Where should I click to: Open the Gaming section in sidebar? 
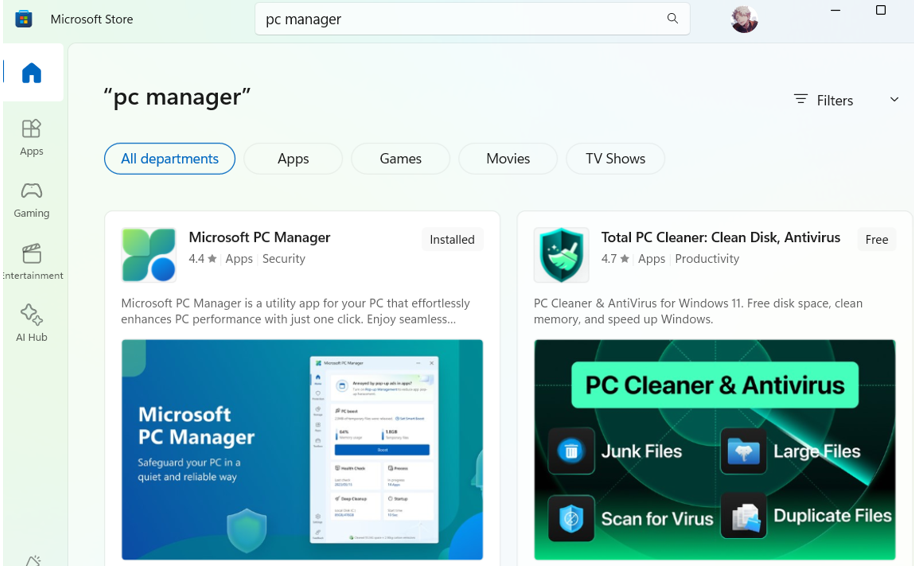tap(31, 200)
